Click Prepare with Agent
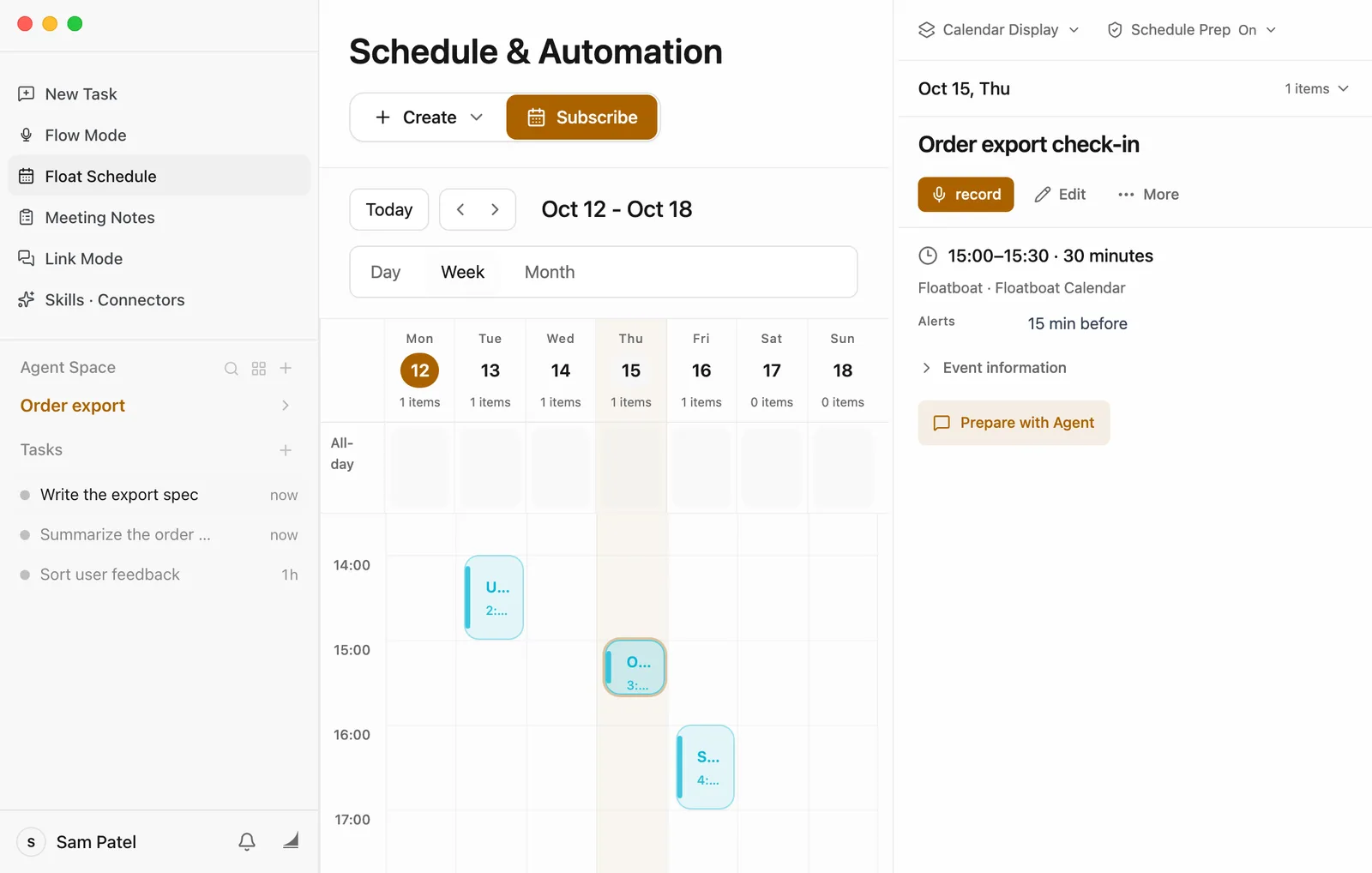Viewport: 1372px width, 873px height. pyautogui.click(x=1014, y=423)
